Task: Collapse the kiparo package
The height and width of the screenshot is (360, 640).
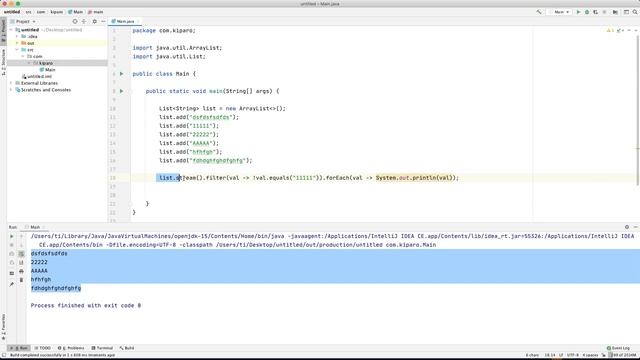Action: [29, 63]
